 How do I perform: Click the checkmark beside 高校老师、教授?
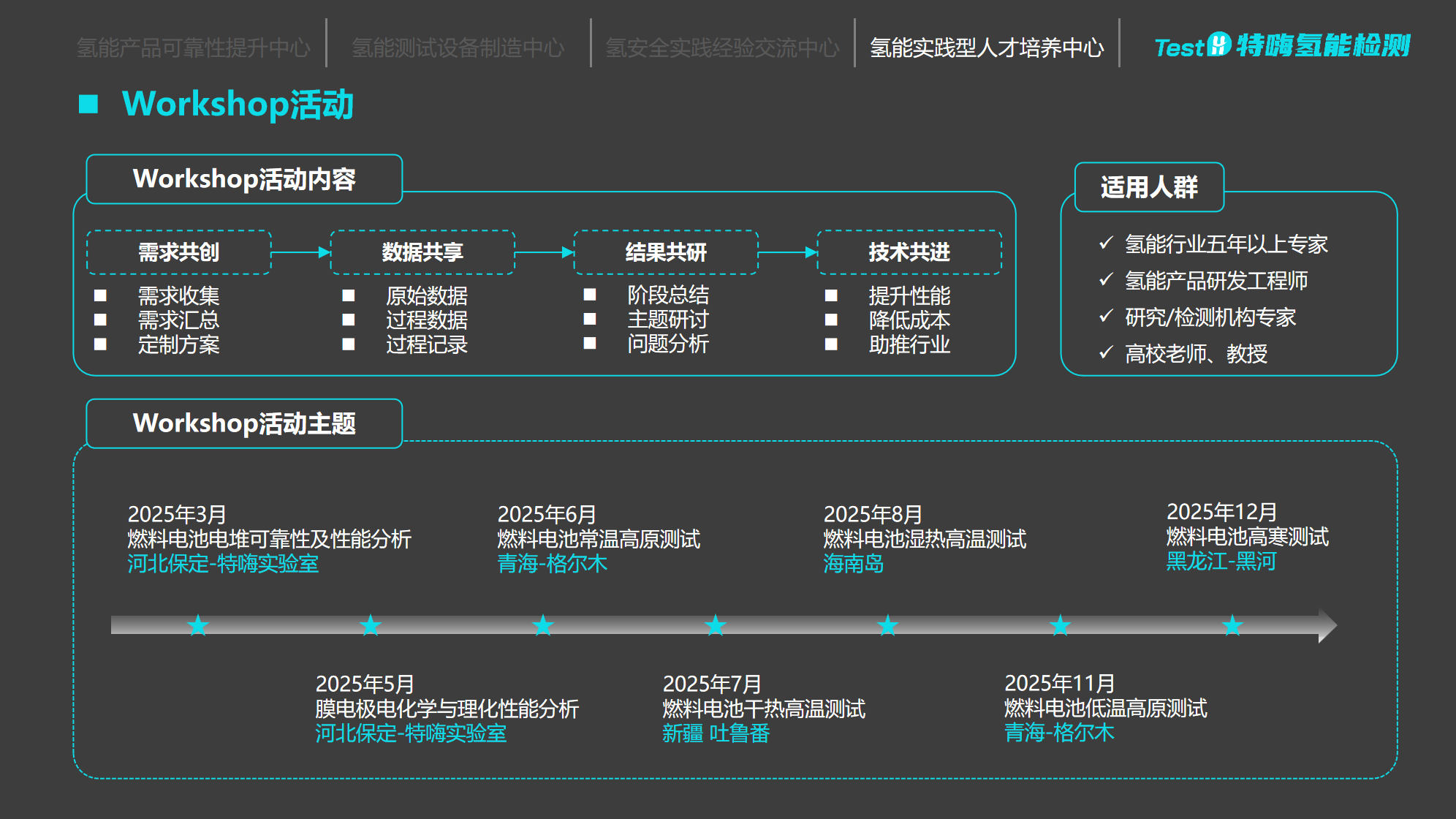coord(1106,352)
